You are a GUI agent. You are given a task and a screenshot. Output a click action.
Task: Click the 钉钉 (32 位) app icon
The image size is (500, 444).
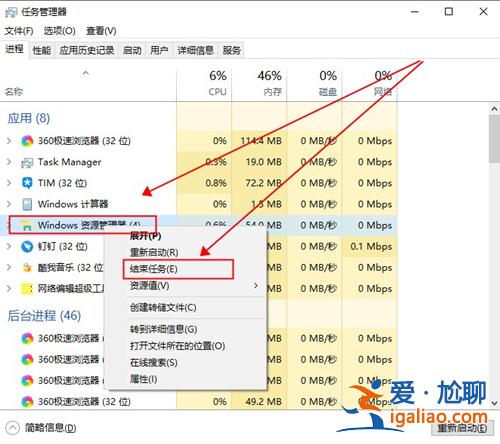coord(27,247)
